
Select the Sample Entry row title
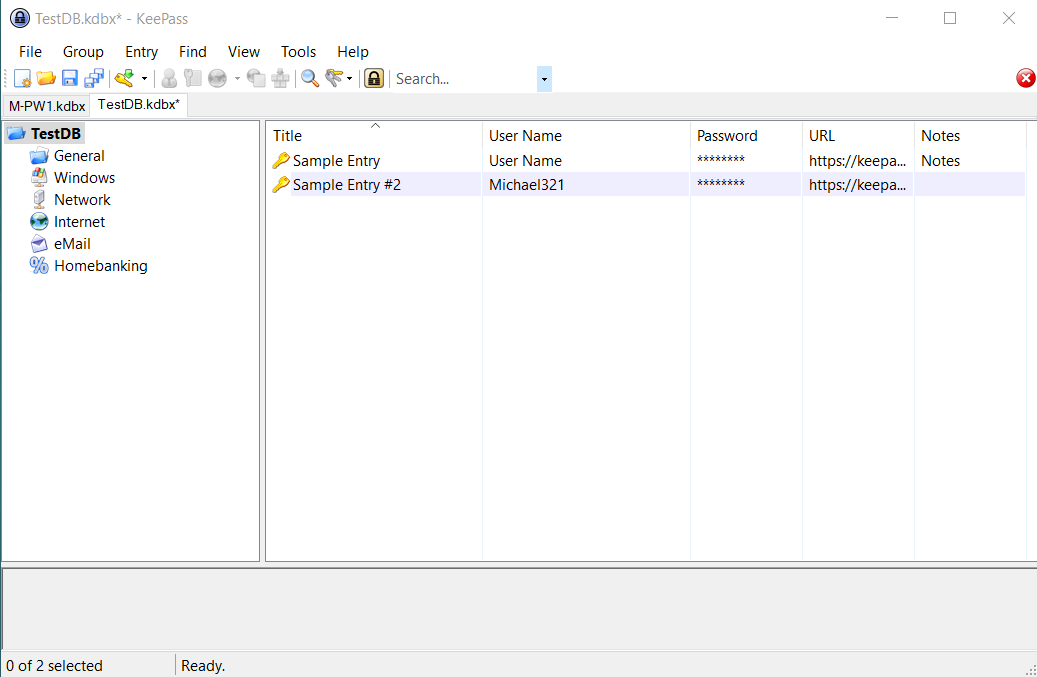336,161
